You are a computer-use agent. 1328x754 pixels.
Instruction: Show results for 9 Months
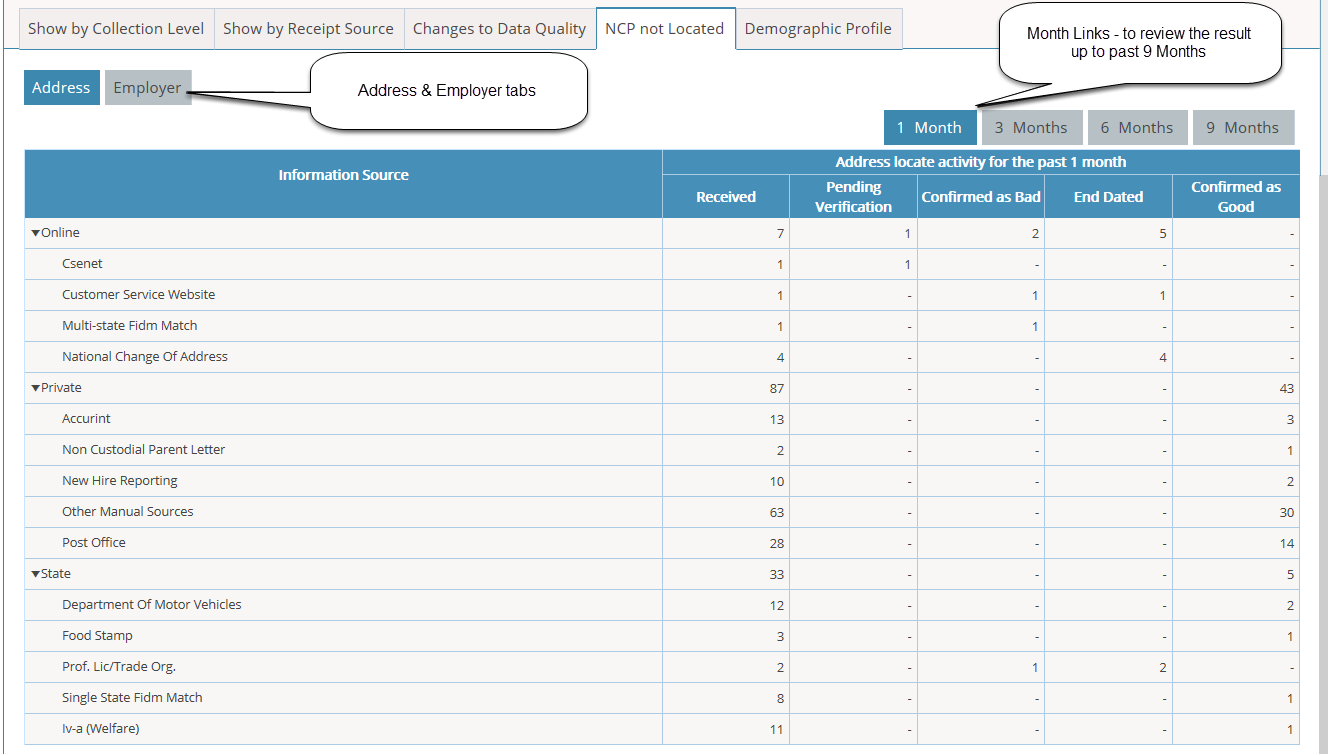[x=1243, y=127]
